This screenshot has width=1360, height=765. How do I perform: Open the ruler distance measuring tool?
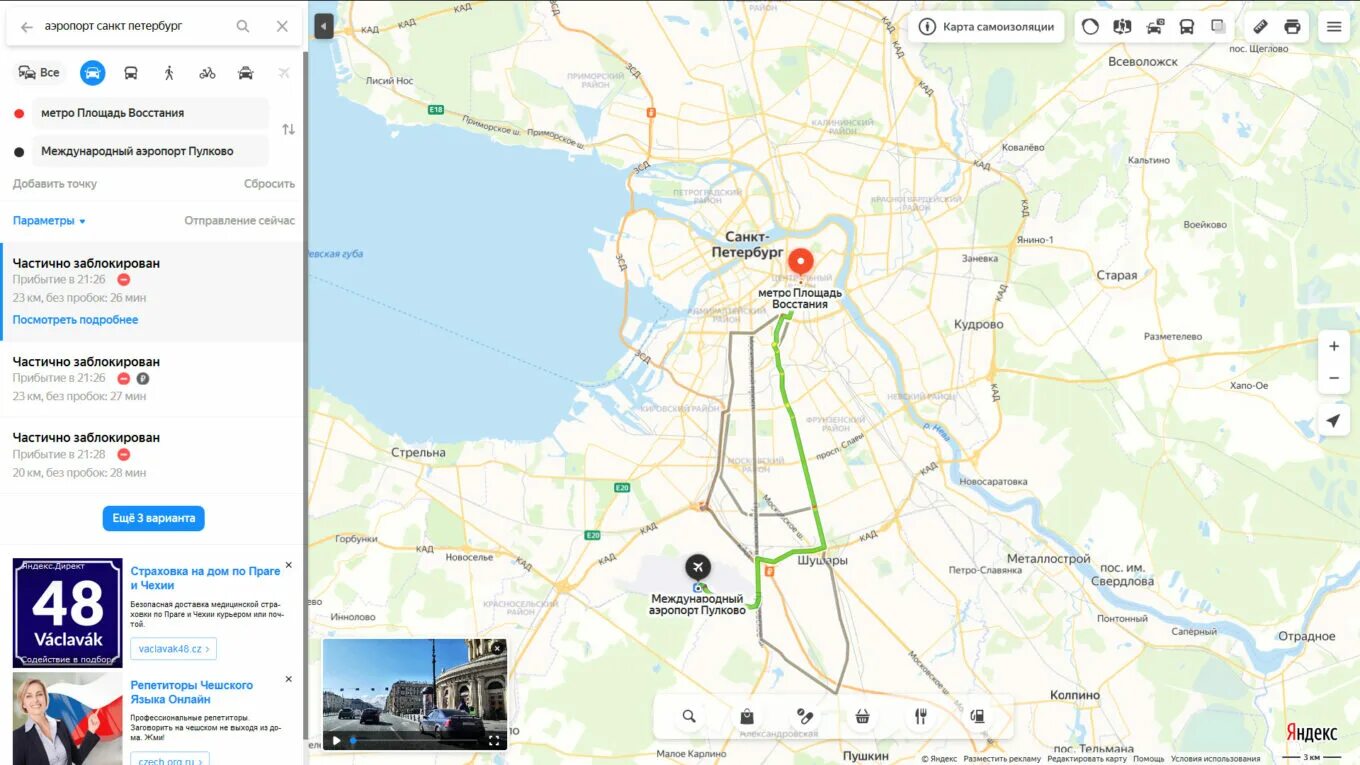pyautogui.click(x=1260, y=27)
